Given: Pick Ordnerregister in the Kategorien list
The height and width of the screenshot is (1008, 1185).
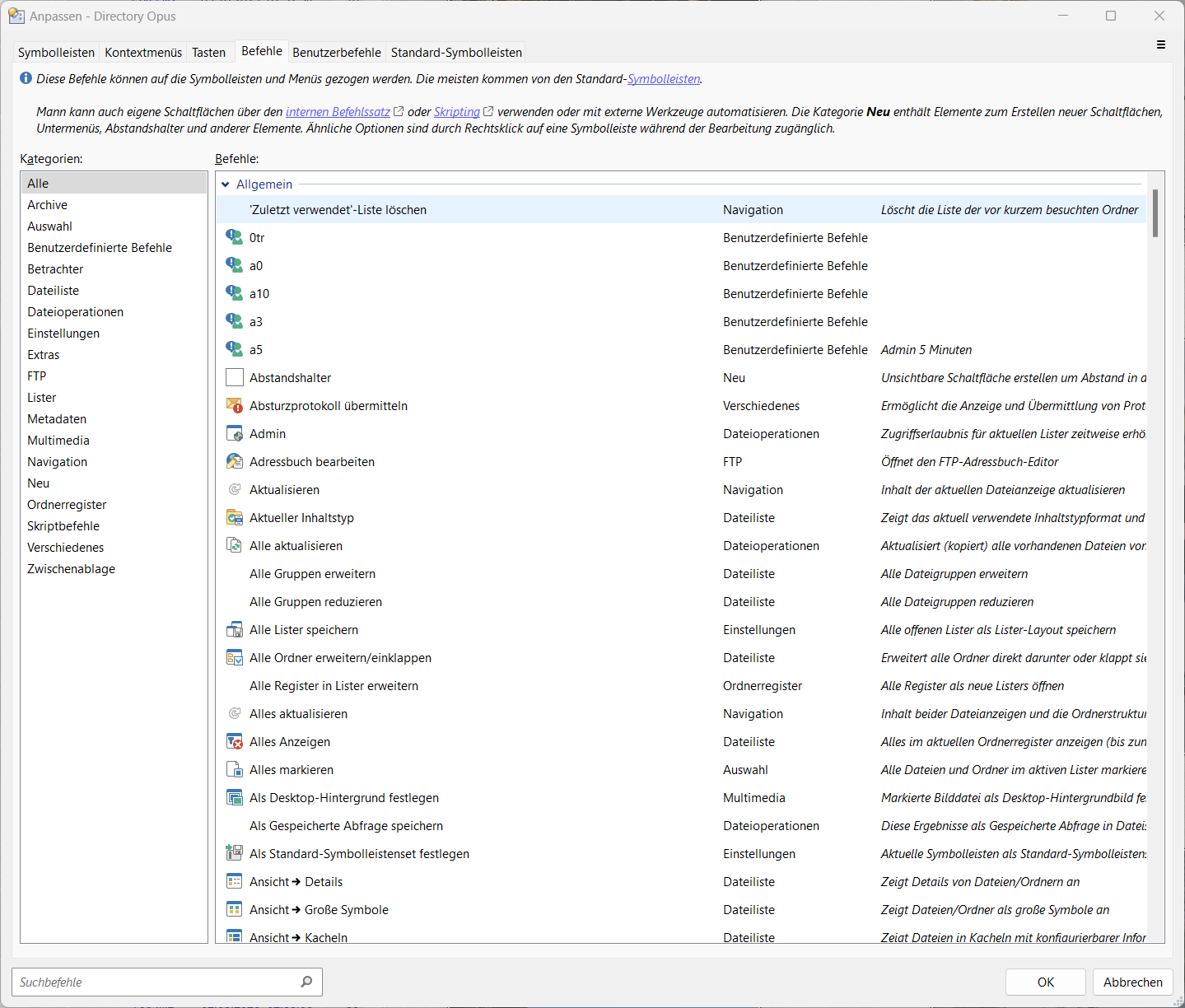Looking at the screenshot, I should click(114, 504).
